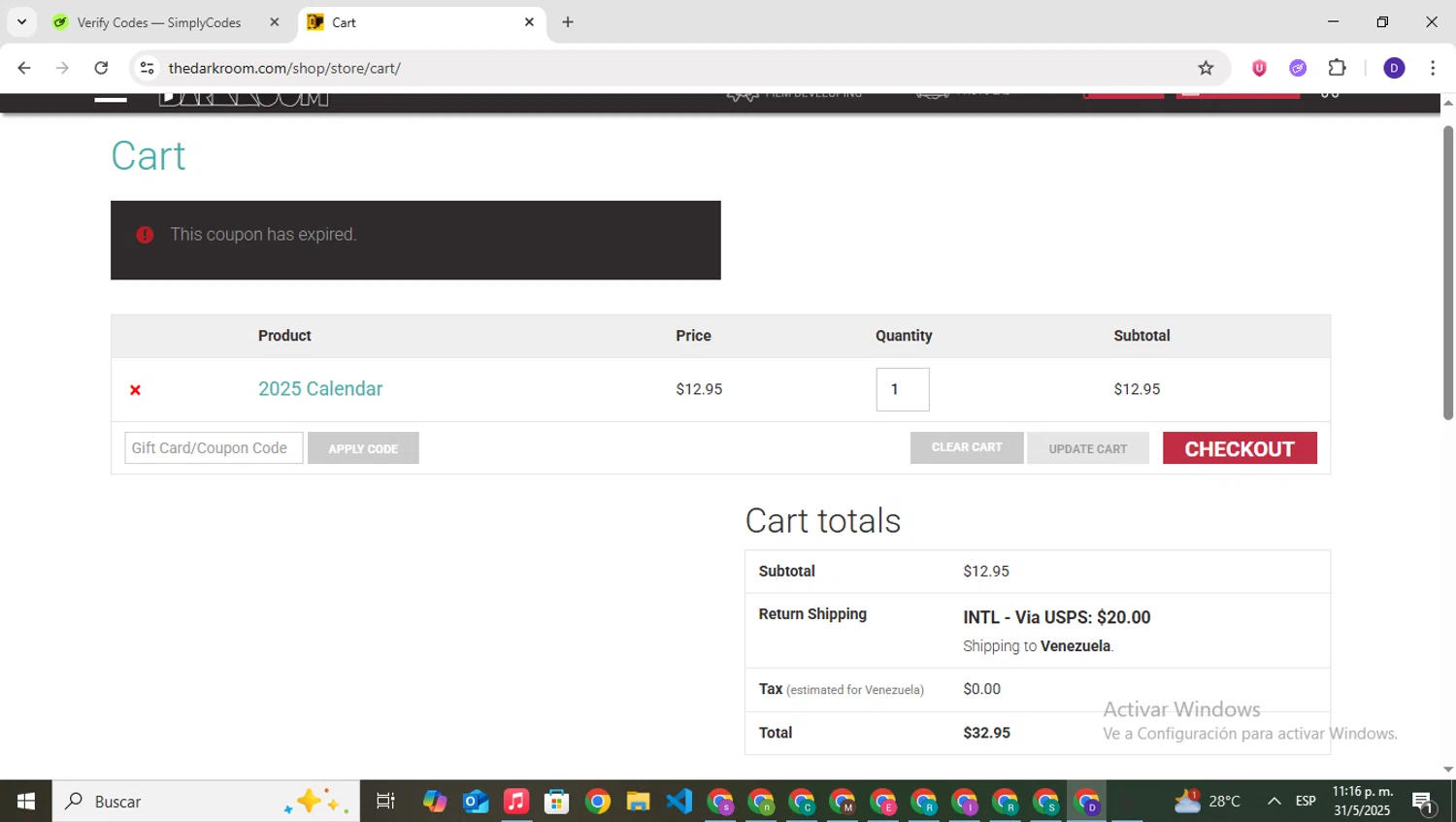Open the ESP language indicator

click(1306, 802)
